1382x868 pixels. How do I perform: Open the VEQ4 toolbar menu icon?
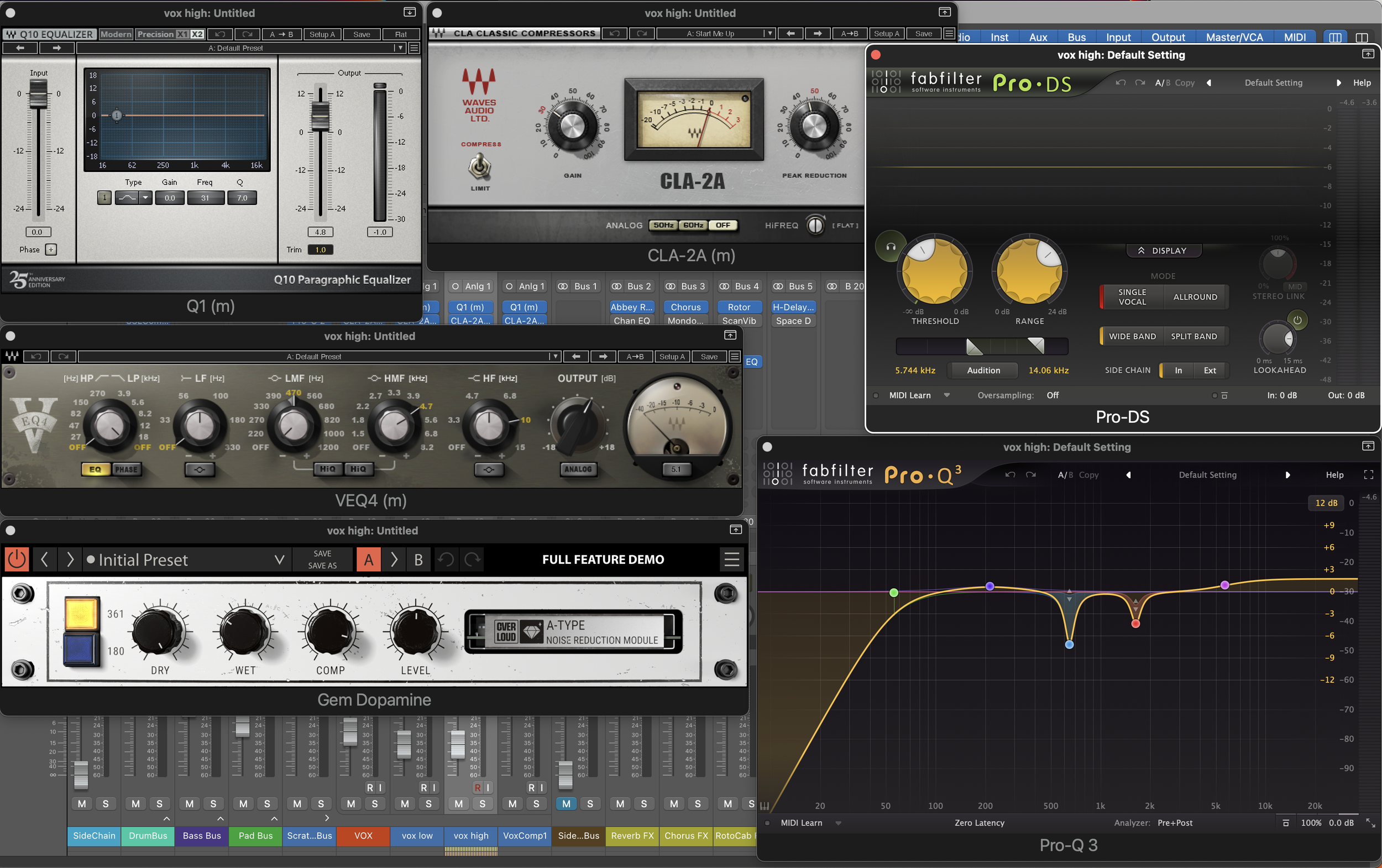[x=734, y=357]
